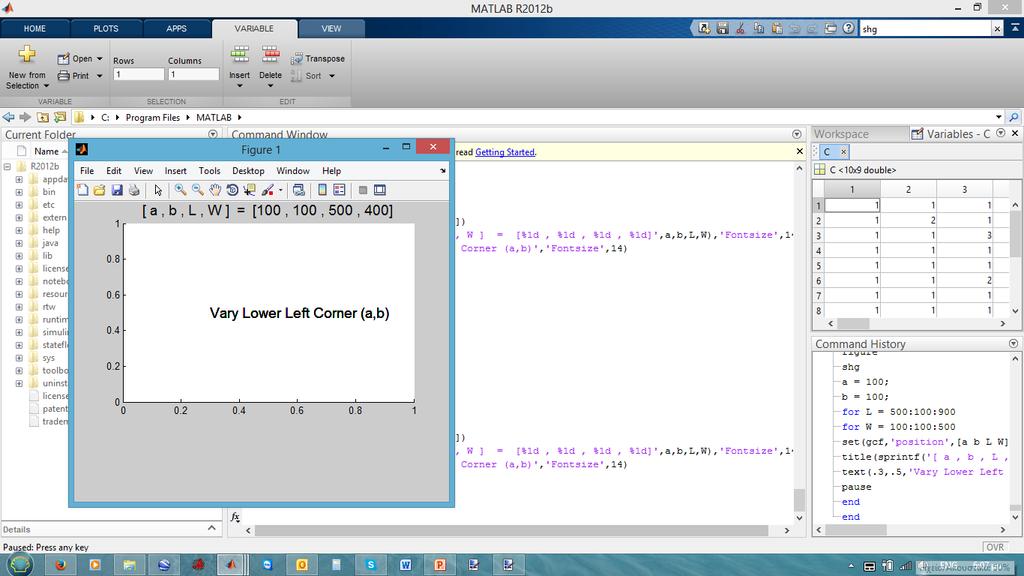Select the Data Cursor tool in Figure 1
This screenshot has width=1024, height=576.
tap(249, 190)
